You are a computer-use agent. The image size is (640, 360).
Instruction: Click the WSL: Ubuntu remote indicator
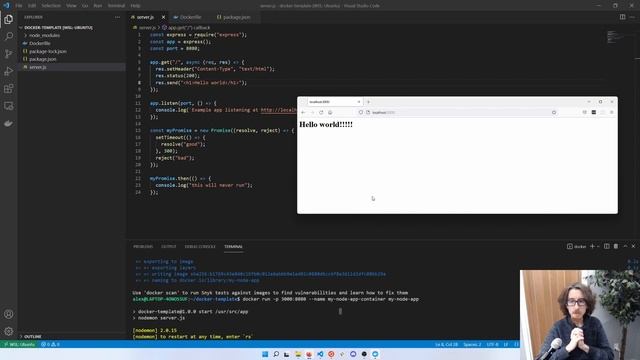(19, 344)
